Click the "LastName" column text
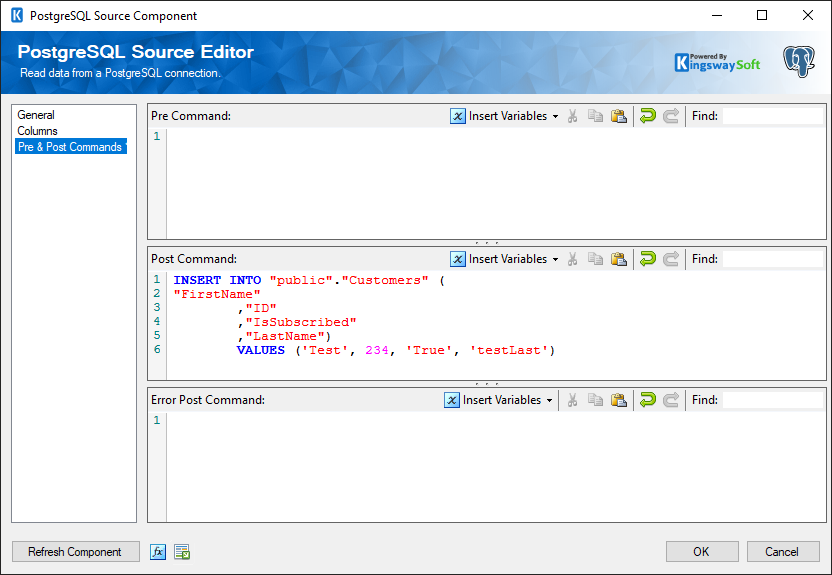 (285, 336)
